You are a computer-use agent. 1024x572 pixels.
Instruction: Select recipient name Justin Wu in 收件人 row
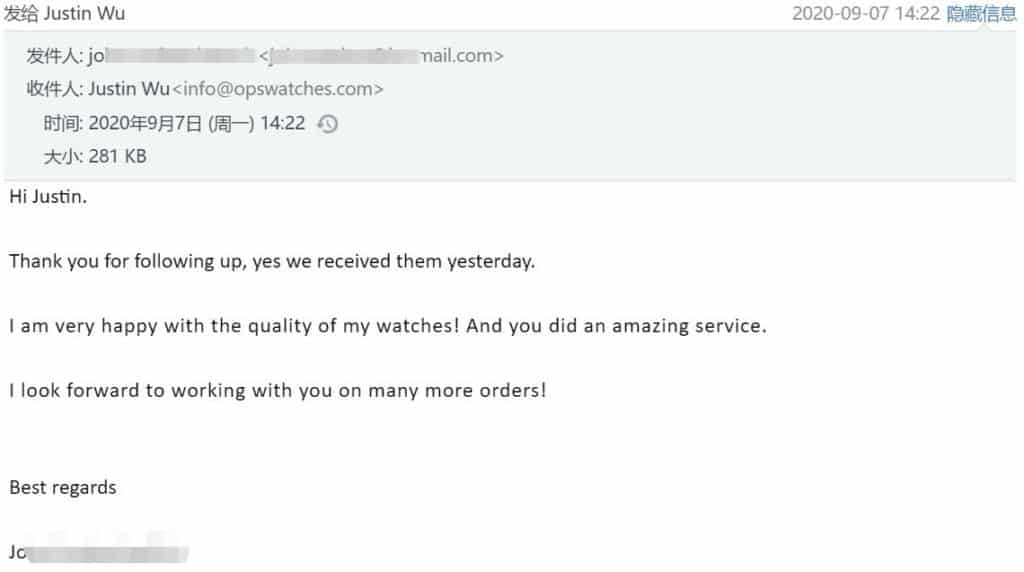(128, 89)
